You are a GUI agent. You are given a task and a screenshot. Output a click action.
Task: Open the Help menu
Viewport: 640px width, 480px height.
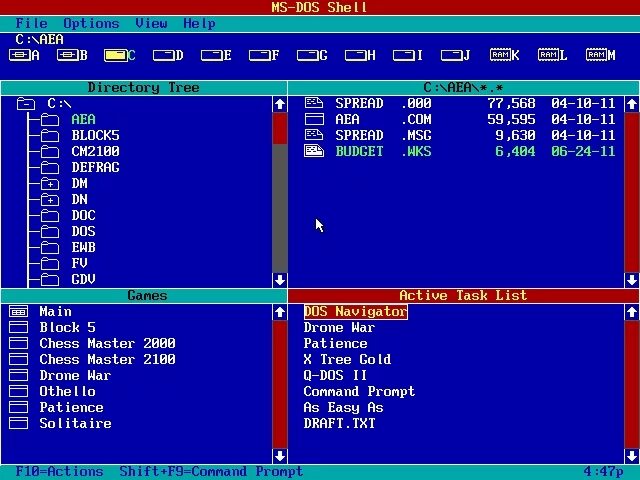[199, 23]
